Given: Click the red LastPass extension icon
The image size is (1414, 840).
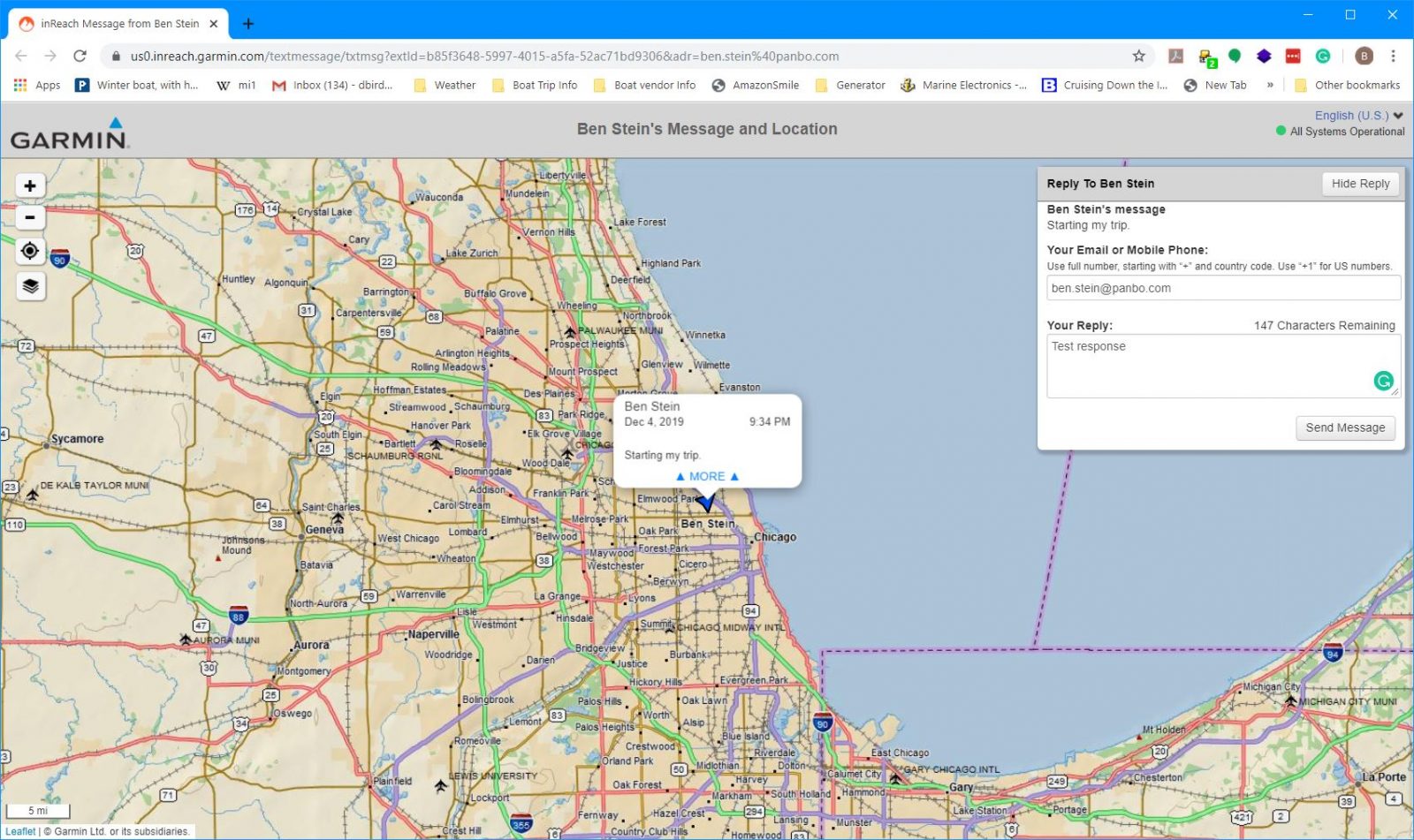Looking at the screenshot, I should (1293, 56).
